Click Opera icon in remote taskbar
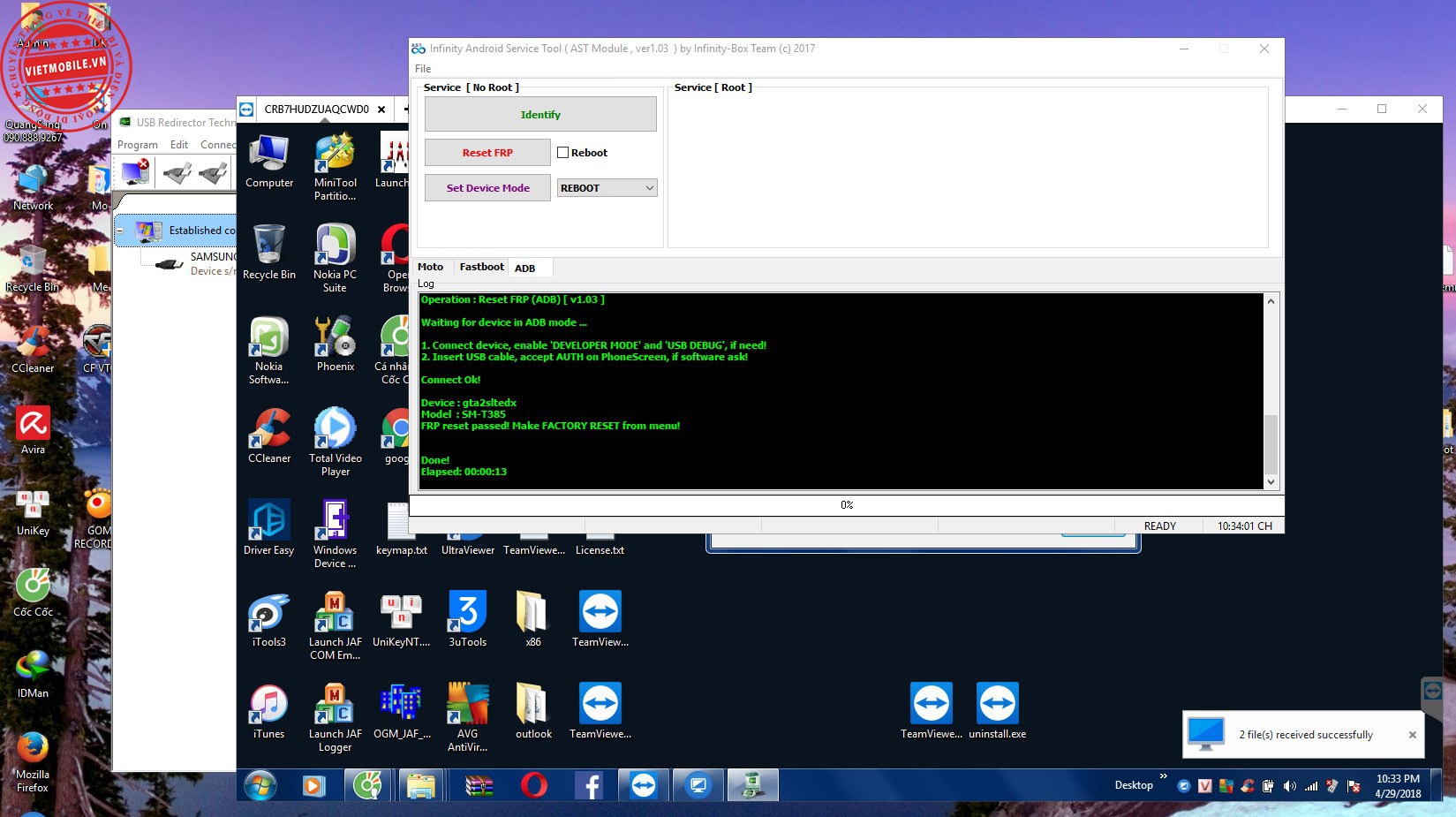Screen dimensions: 1456x817 tap(534, 785)
